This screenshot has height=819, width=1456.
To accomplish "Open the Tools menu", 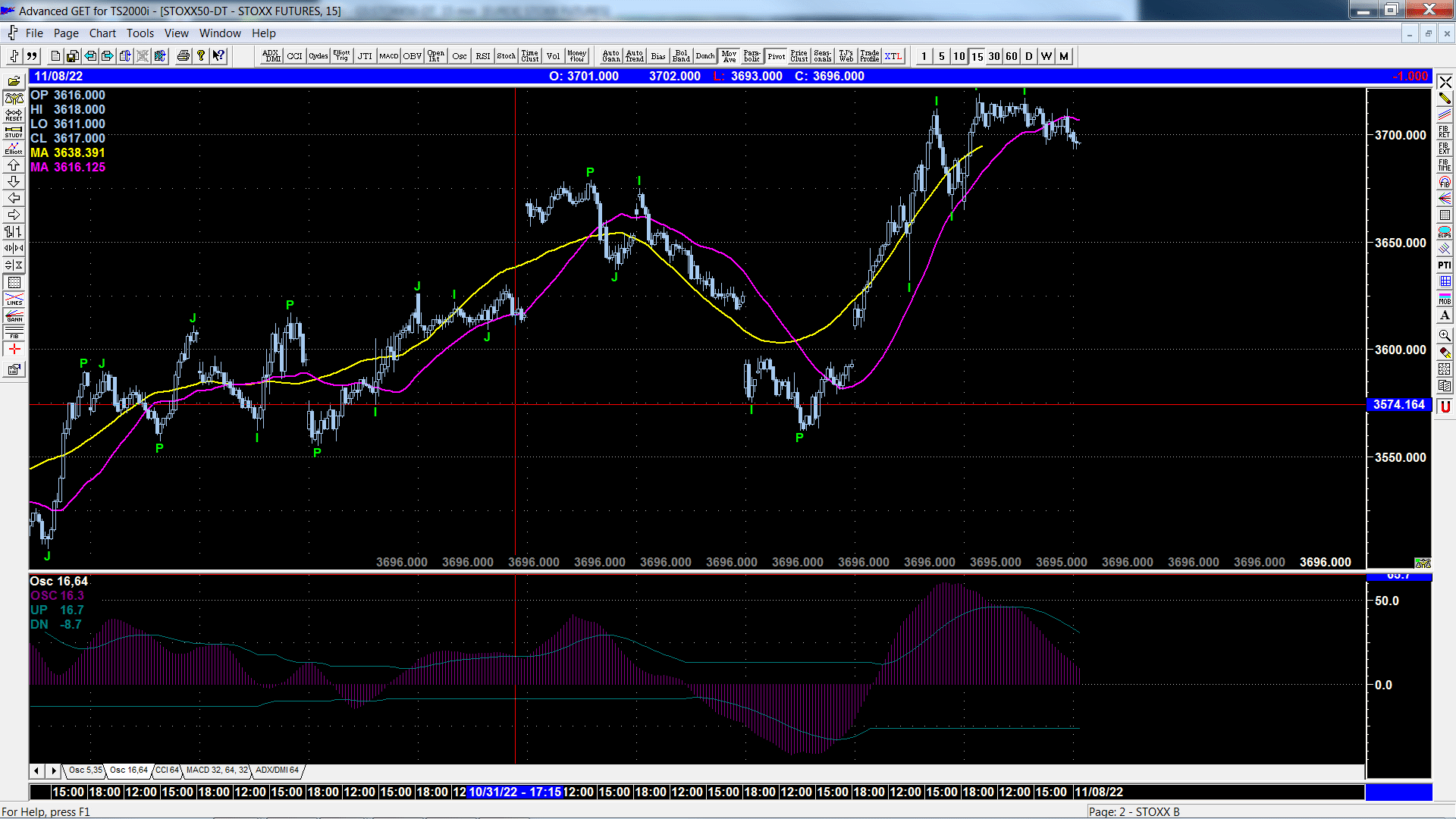I will tap(140, 33).
